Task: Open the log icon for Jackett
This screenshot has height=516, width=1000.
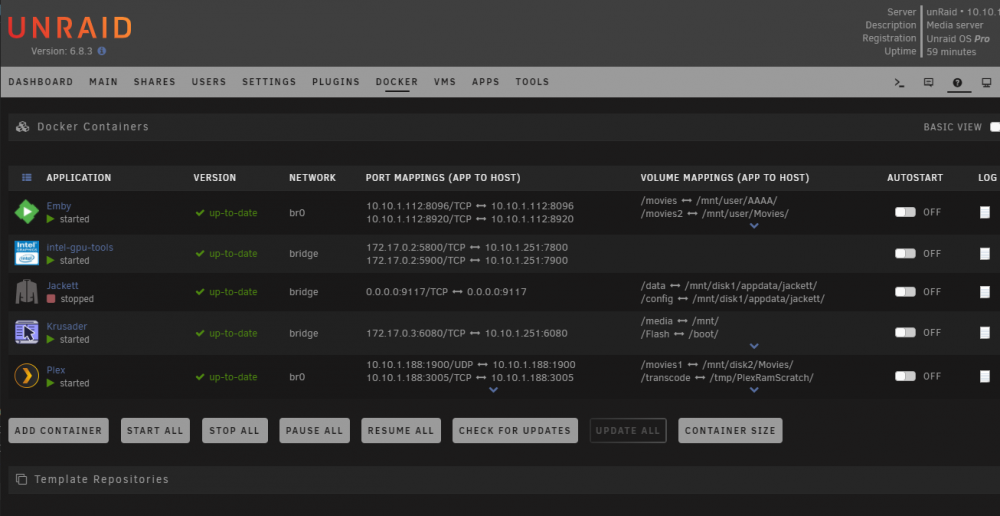Action: [985, 292]
